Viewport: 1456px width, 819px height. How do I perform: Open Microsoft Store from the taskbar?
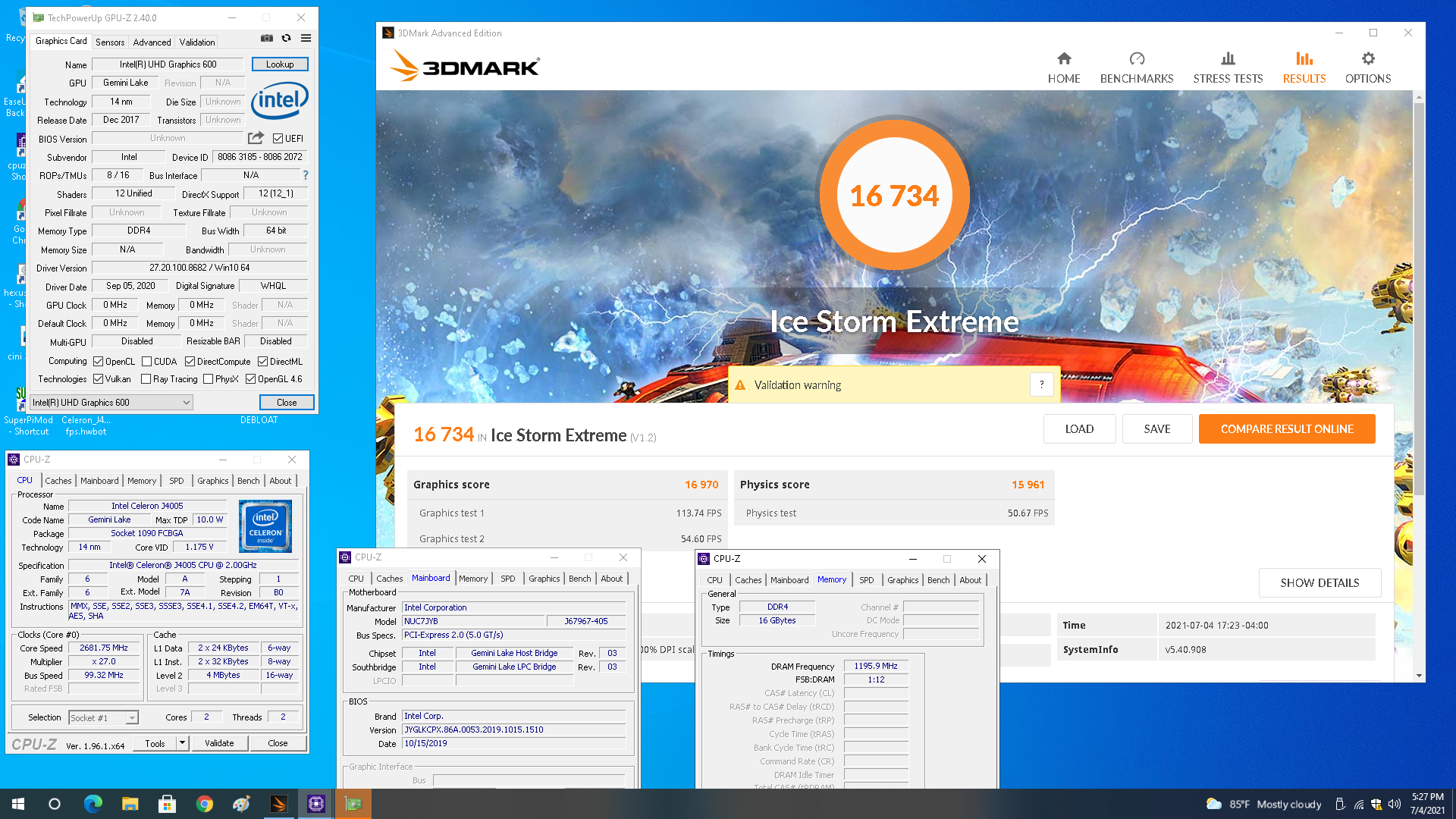pyautogui.click(x=167, y=804)
